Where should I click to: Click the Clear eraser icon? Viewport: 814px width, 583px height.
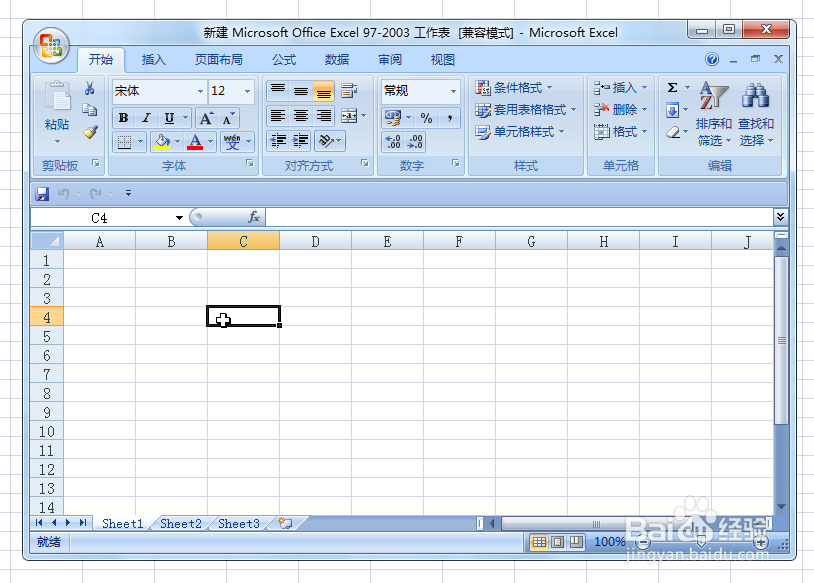coord(673,132)
